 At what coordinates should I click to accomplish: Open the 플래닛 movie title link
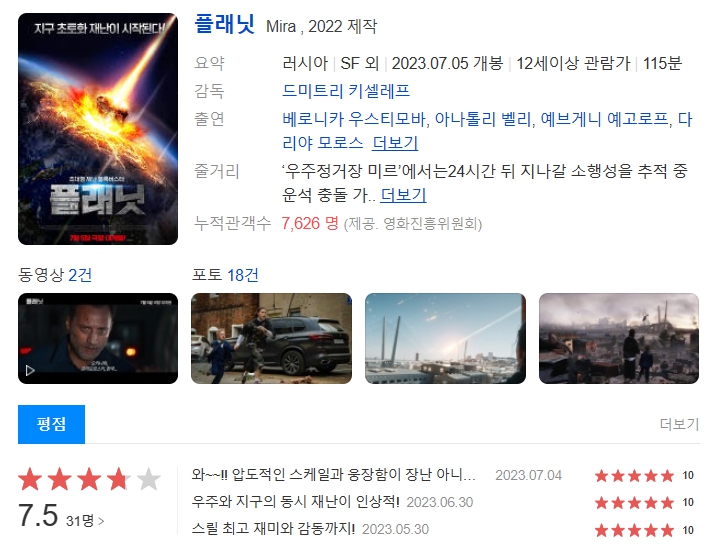click(225, 24)
